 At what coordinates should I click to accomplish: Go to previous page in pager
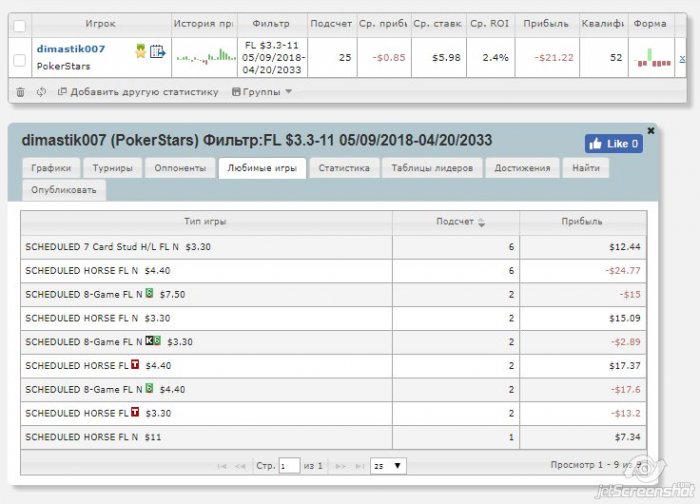click(240, 466)
